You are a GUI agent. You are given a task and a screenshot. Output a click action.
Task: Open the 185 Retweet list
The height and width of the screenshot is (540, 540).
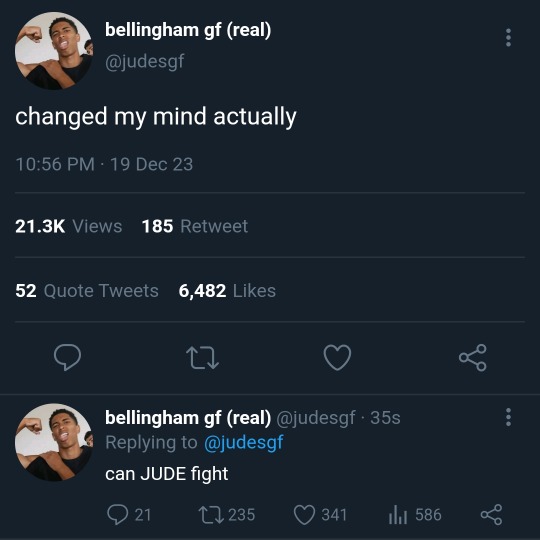pyautogui.click(x=195, y=226)
